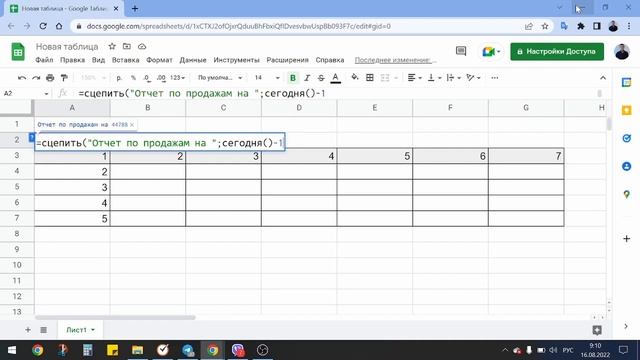Open text wrapping dropdown
Viewport: 640px width, 360px height.
click(x=453, y=78)
